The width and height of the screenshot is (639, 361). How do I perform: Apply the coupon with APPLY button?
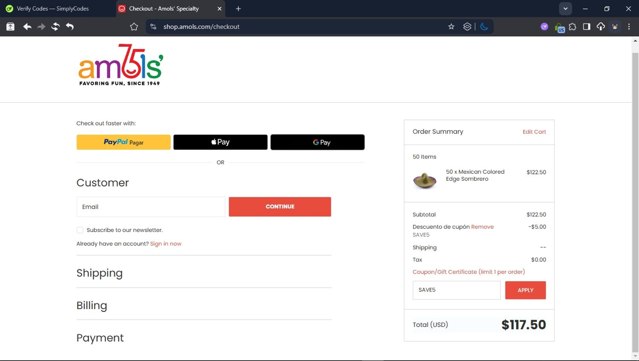point(525,290)
